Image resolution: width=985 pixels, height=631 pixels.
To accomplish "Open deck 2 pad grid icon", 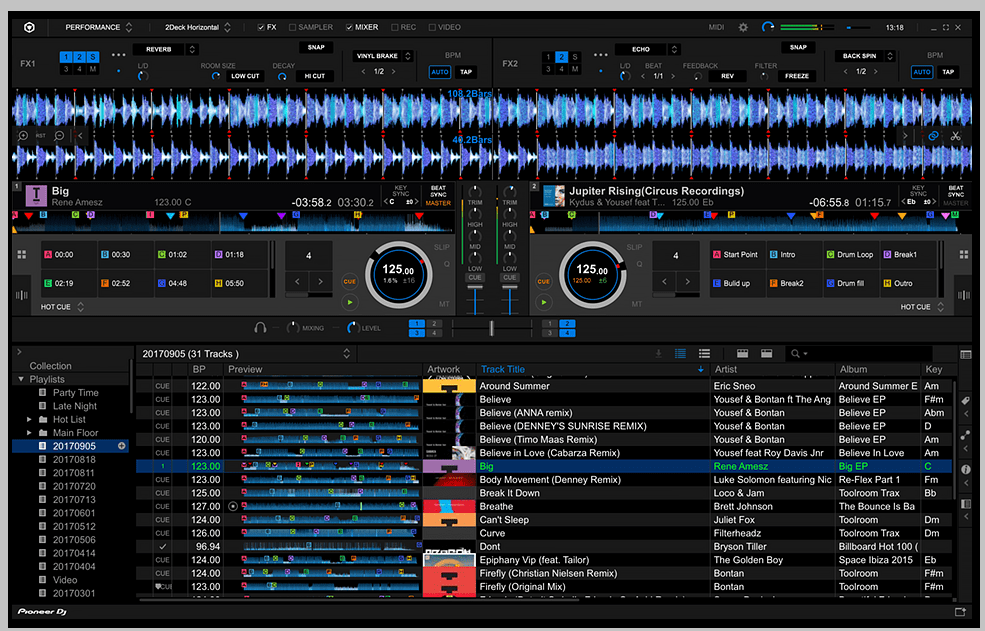I will coord(964,255).
